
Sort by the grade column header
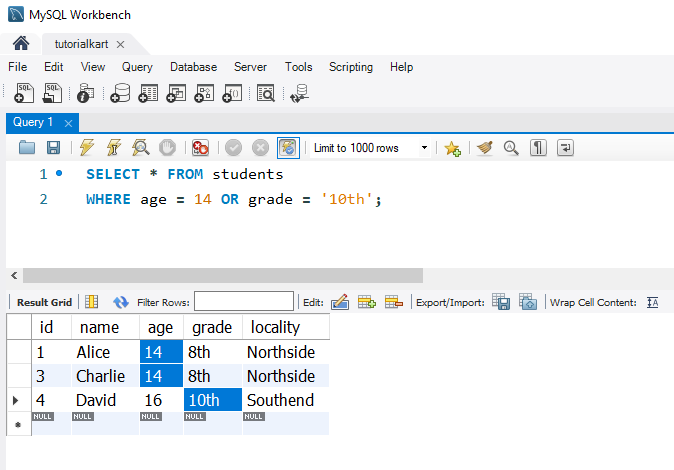213,327
